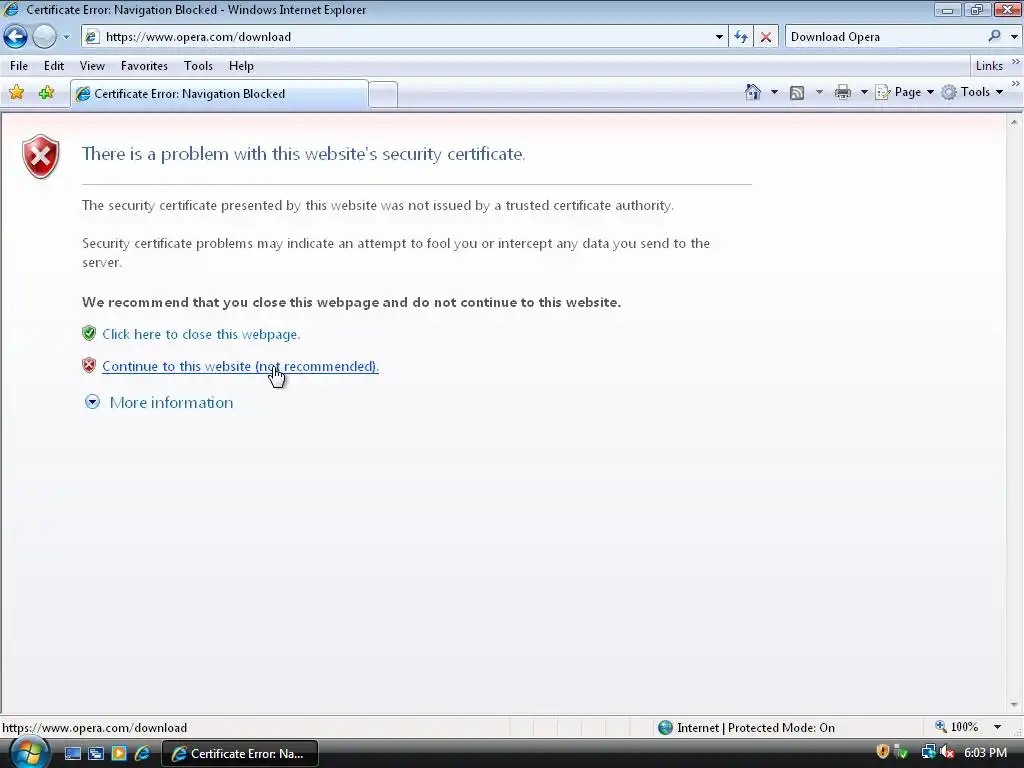Click the Internet | Protected Mode: On status zone
This screenshot has width=1024, height=768.
coord(746,728)
